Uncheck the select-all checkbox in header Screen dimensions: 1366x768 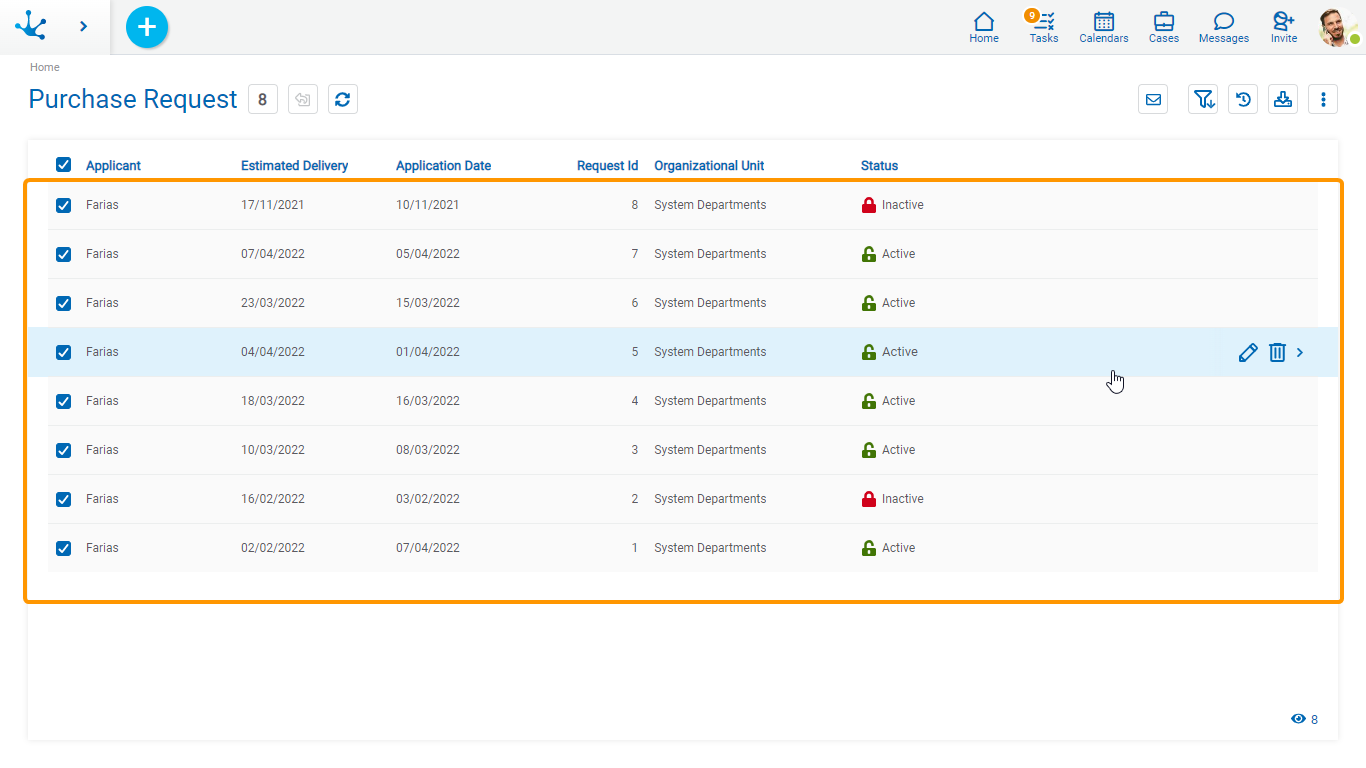[x=64, y=165]
